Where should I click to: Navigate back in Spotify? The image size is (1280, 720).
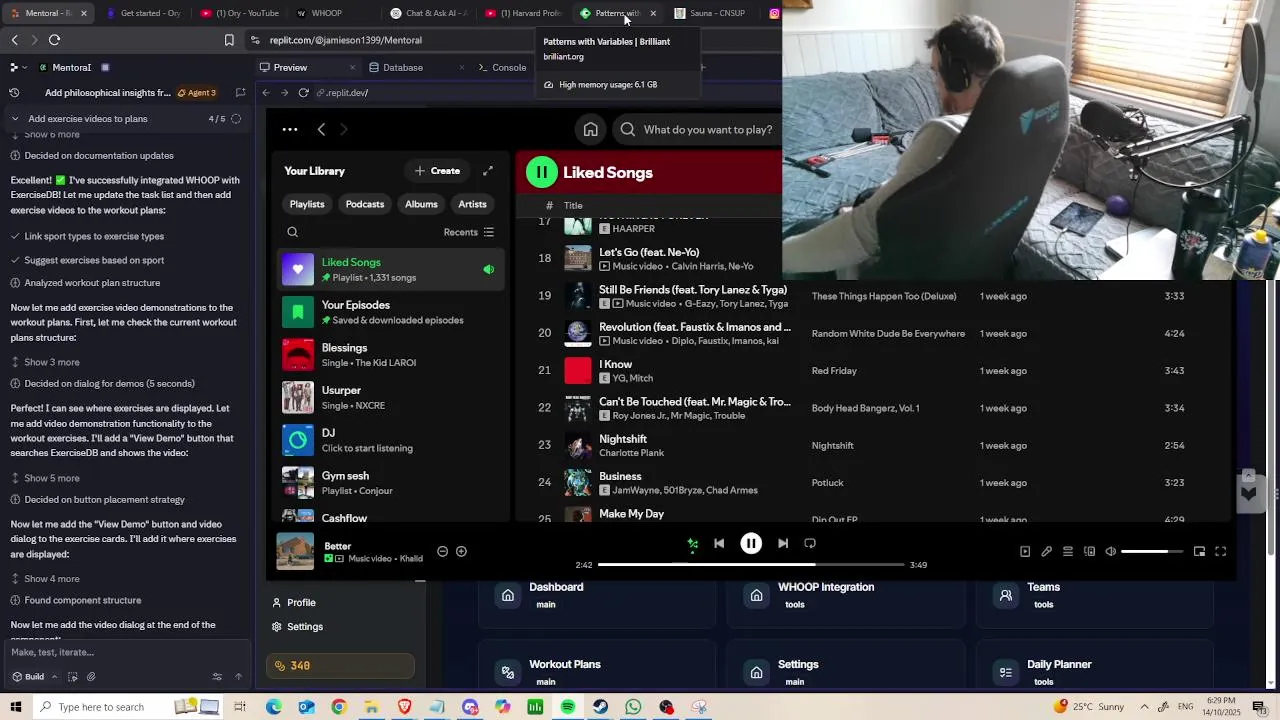[321, 129]
